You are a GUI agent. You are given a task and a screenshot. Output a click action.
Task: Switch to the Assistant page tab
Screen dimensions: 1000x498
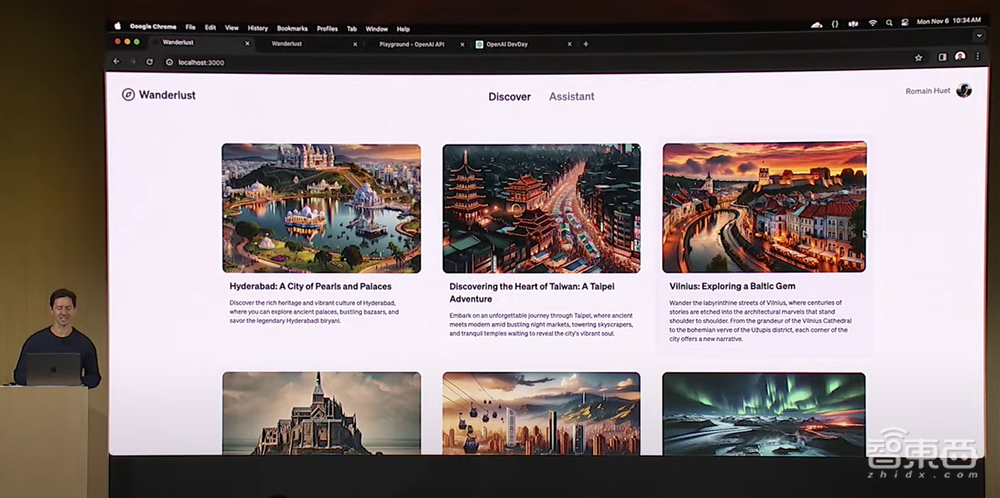571,97
